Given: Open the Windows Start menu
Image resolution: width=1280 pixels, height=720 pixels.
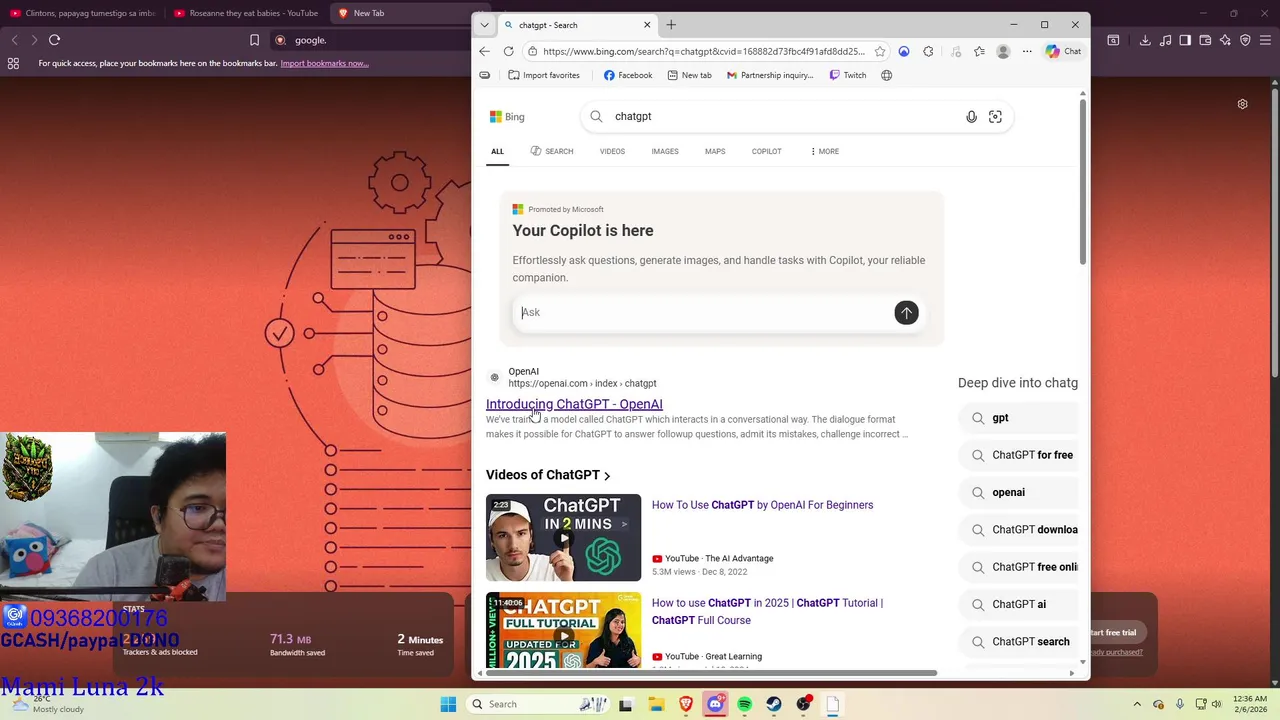Looking at the screenshot, I should tap(449, 704).
